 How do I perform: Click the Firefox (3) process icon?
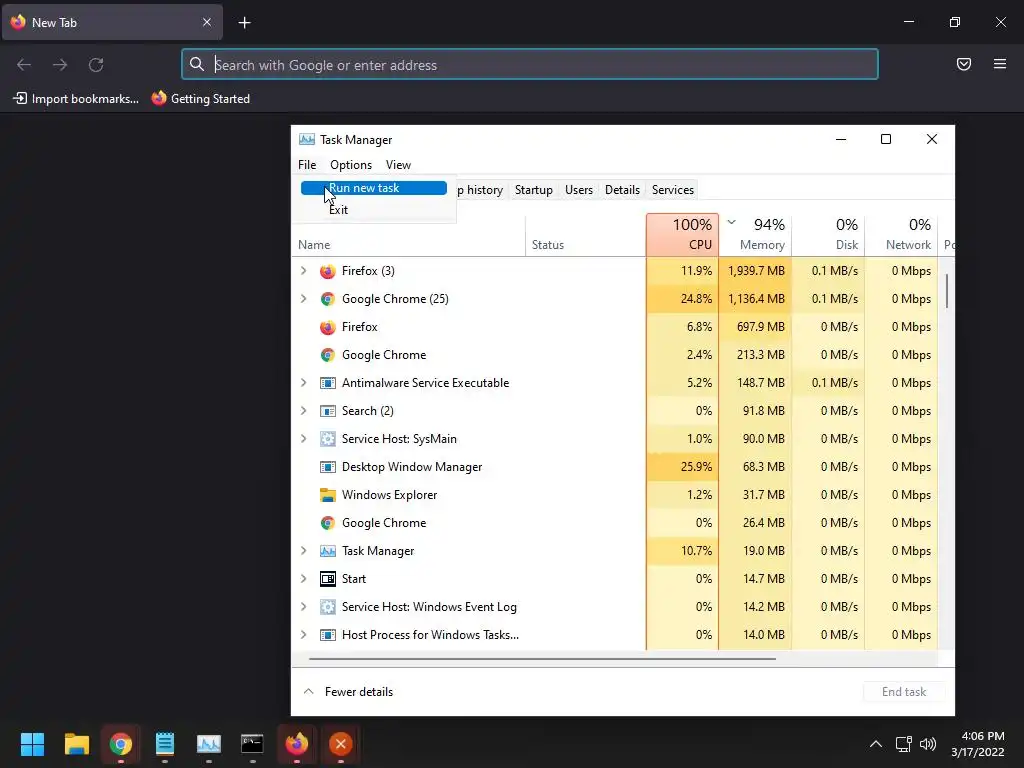pyautogui.click(x=327, y=271)
